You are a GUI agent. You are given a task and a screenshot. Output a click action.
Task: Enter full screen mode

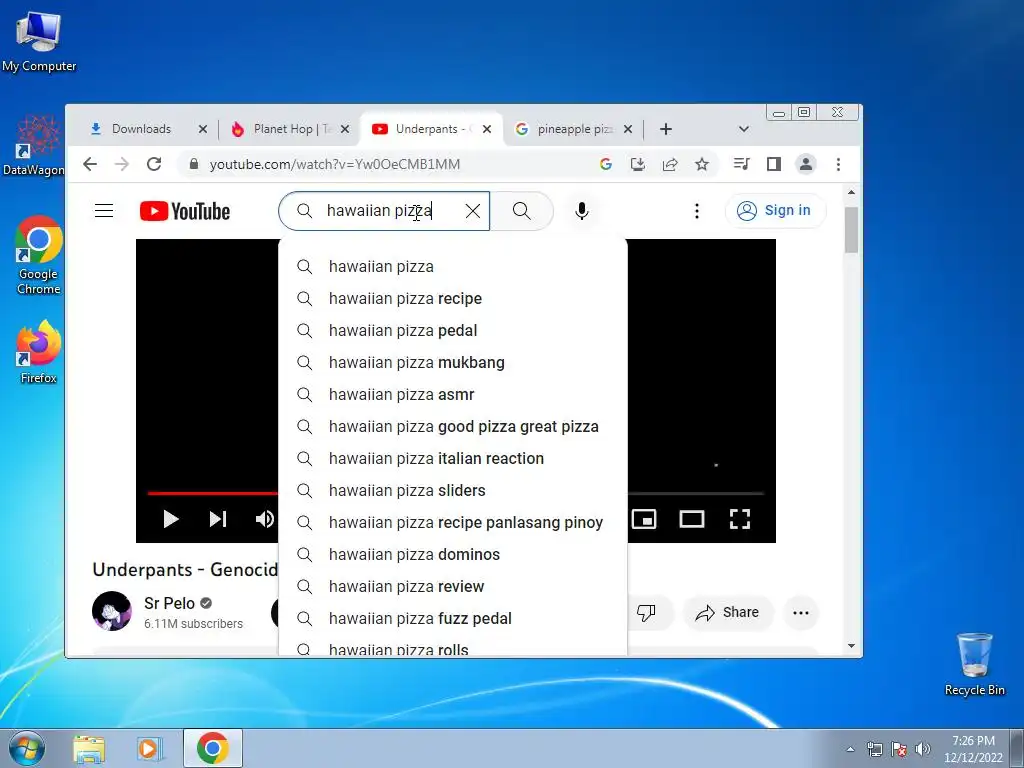click(739, 519)
